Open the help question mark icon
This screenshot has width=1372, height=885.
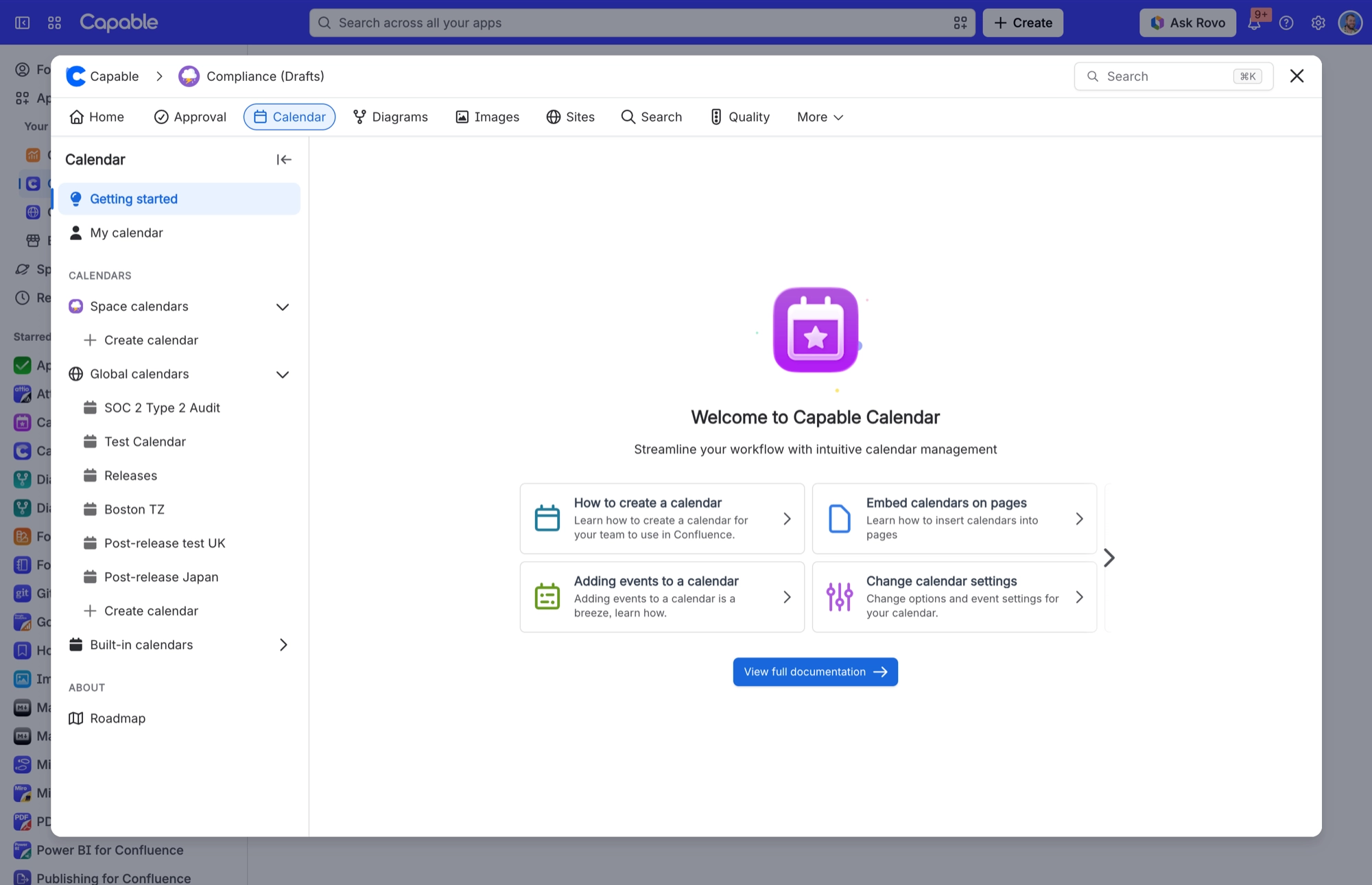pyautogui.click(x=1286, y=23)
